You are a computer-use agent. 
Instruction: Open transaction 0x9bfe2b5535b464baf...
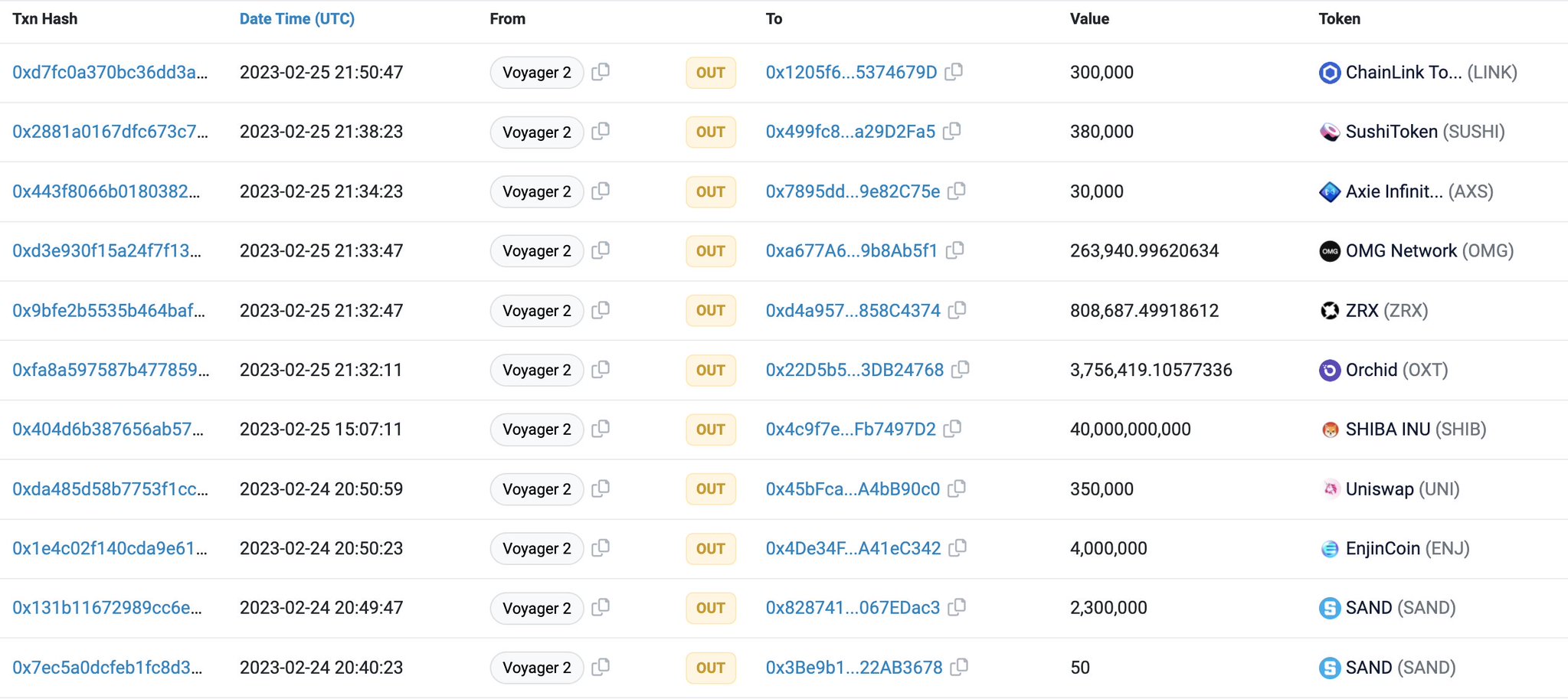[x=109, y=310]
